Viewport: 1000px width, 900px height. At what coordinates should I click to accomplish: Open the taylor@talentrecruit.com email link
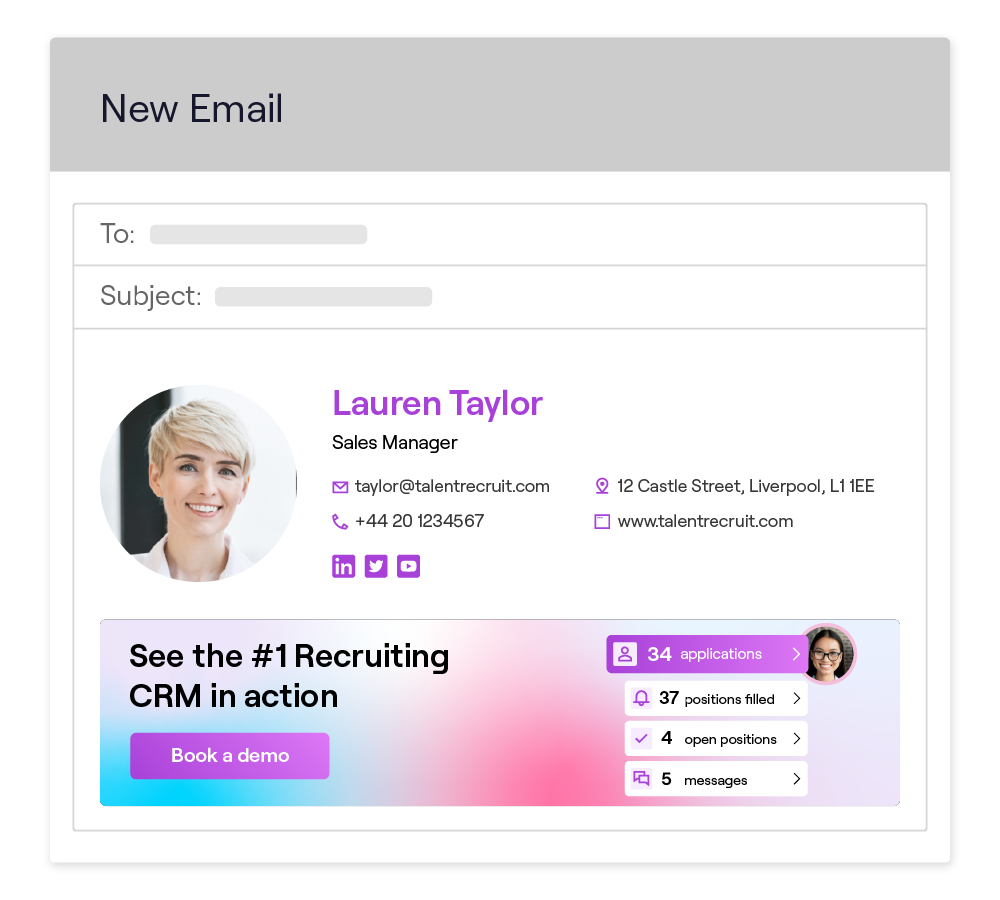452,487
